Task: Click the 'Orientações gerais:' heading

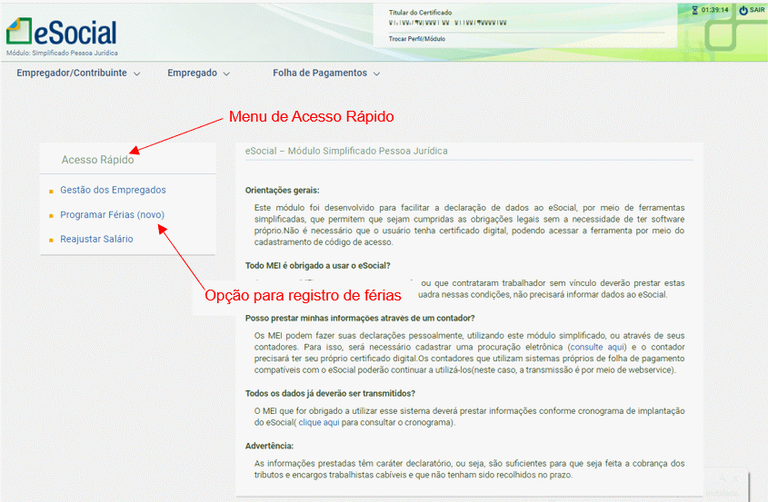Action: pyautogui.click(x=282, y=191)
